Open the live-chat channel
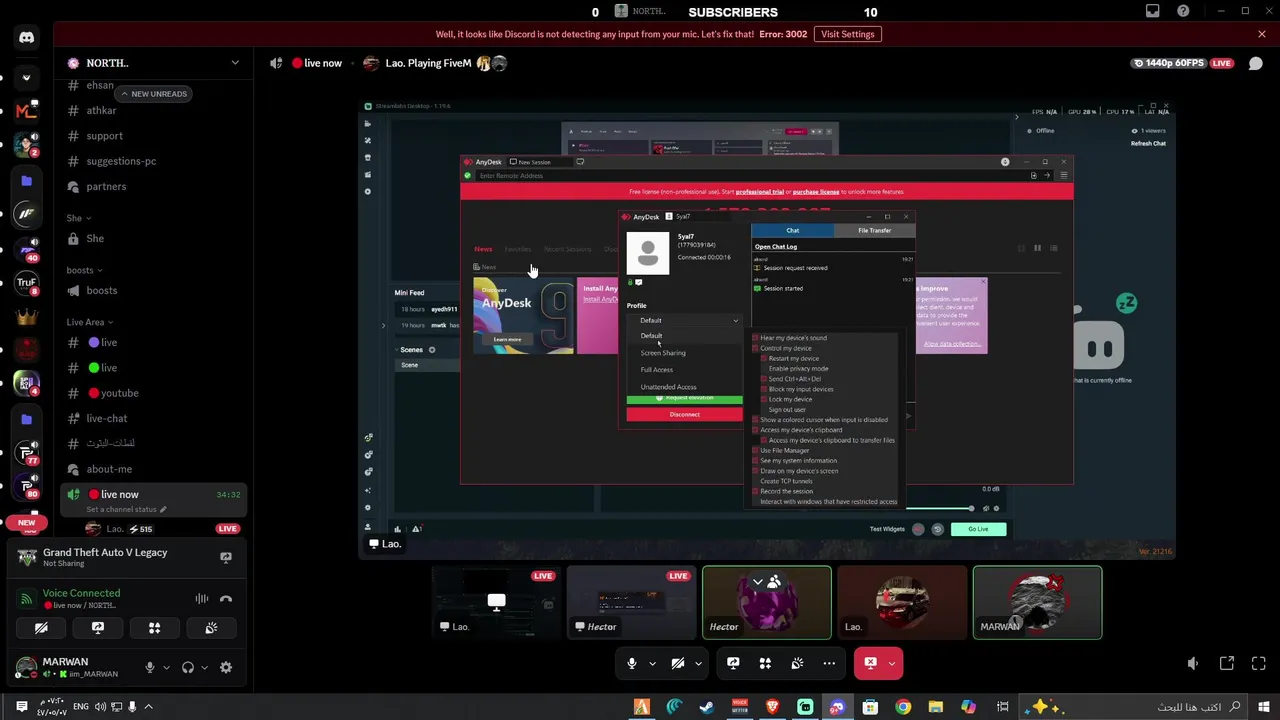 [x=148, y=419]
